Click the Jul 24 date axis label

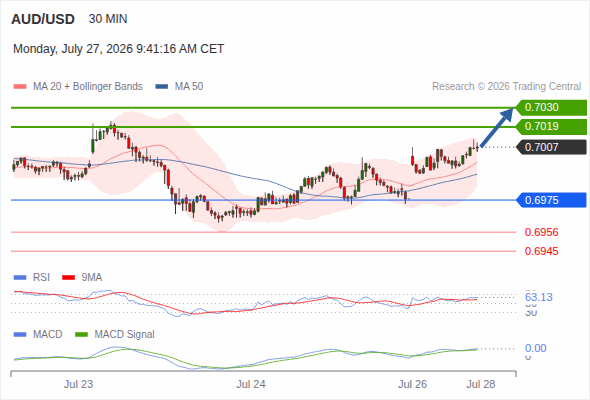[251, 384]
